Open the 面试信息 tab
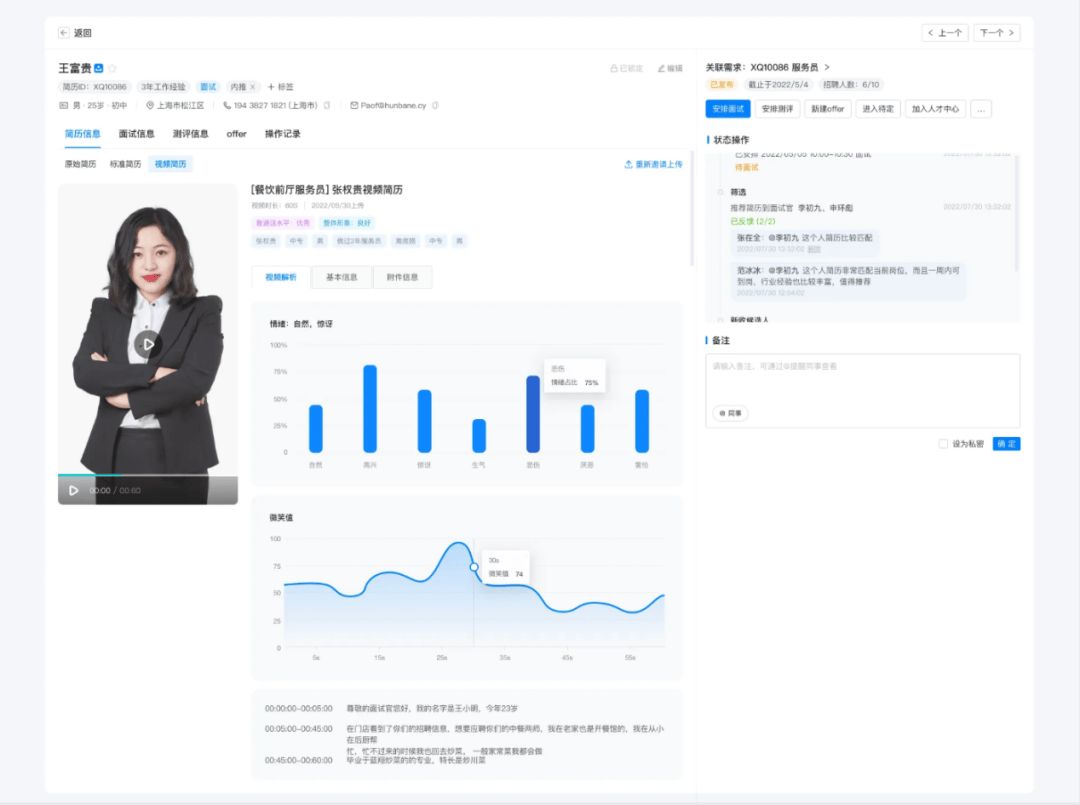 click(x=136, y=134)
